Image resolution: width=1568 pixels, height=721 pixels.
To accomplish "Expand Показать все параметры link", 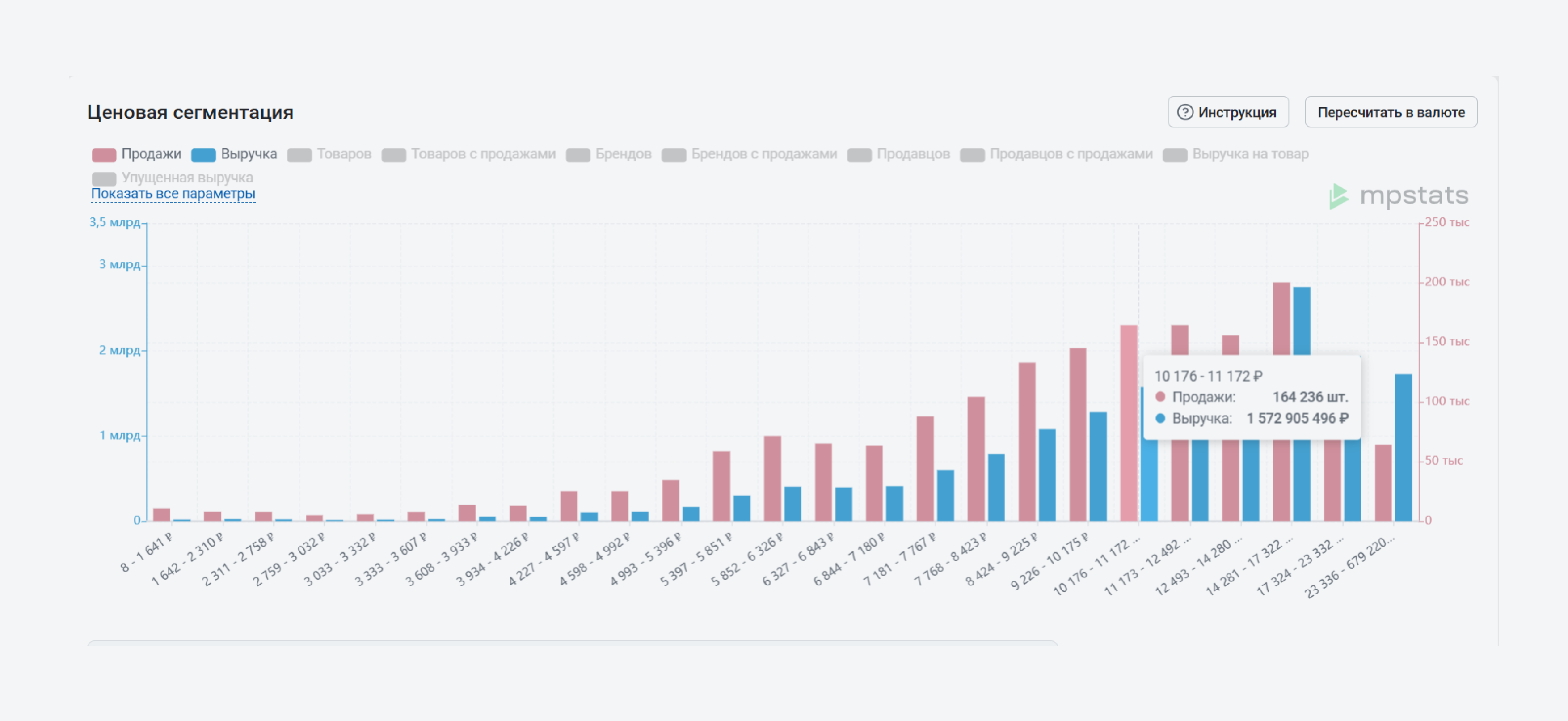I will click(x=173, y=194).
